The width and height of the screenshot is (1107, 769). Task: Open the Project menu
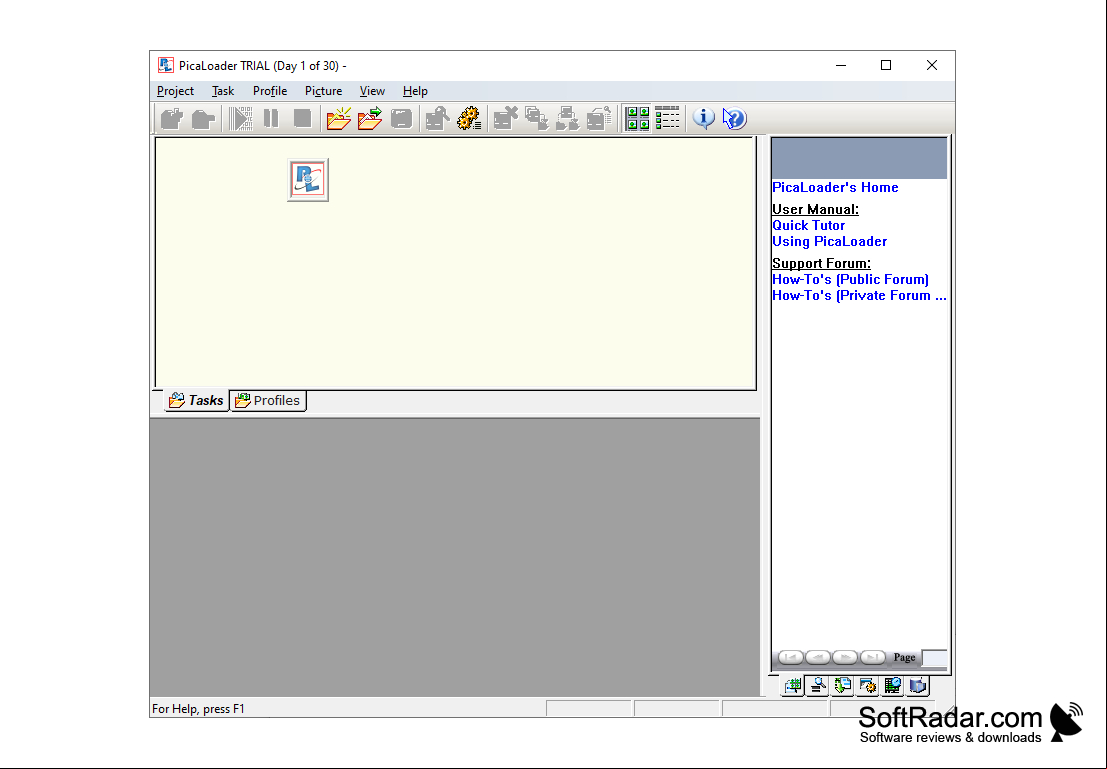175,91
